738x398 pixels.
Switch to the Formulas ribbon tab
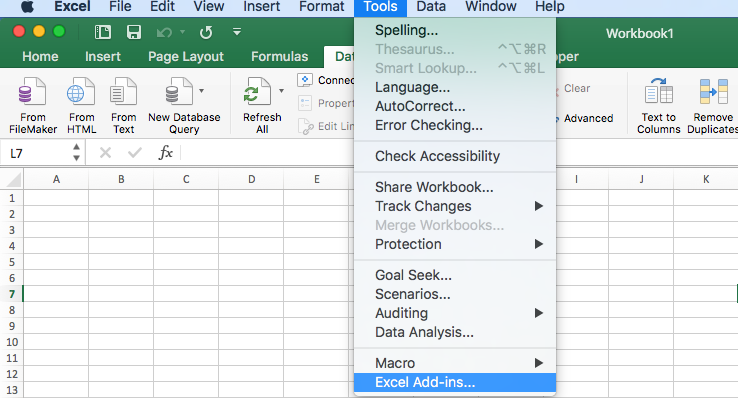click(280, 56)
